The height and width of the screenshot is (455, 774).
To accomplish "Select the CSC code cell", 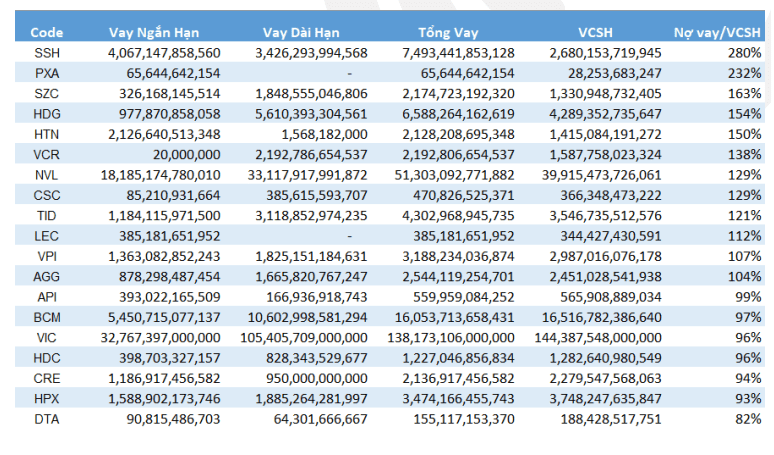I will pos(47,195).
